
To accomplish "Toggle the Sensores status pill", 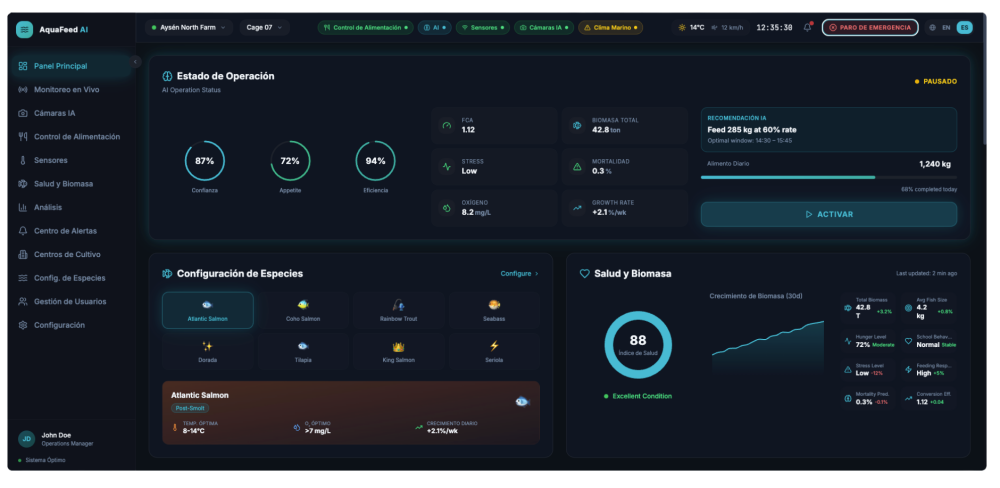I will pos(482,27).
